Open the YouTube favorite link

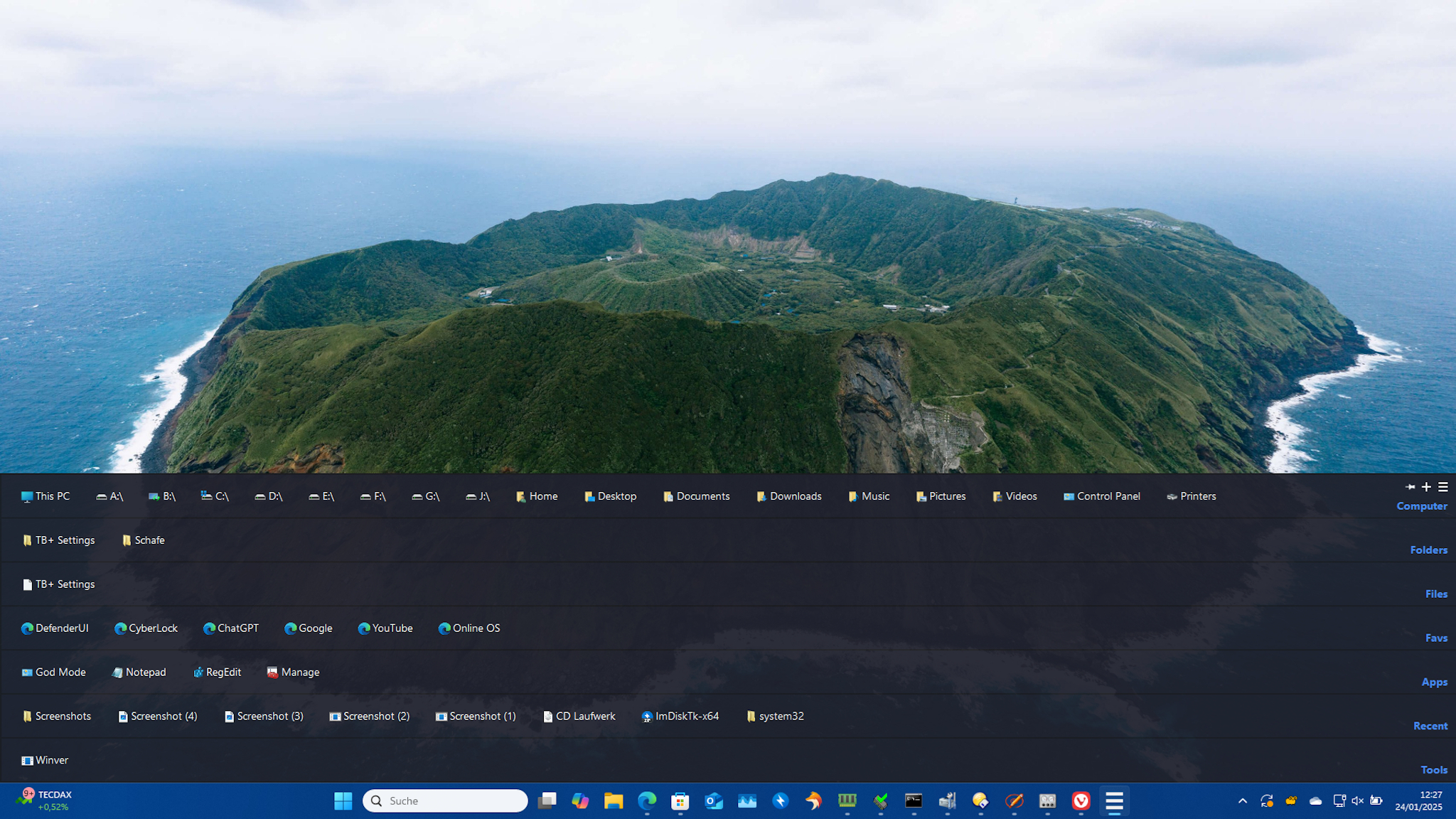click(x=385, y=628)
